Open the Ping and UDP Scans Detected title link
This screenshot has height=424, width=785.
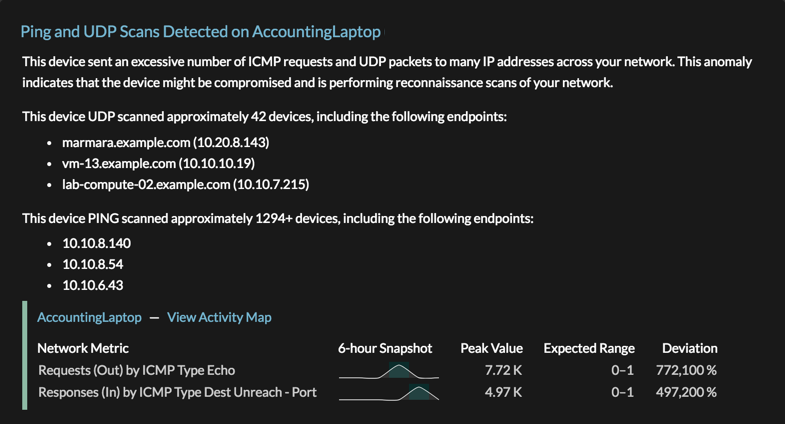201,32
